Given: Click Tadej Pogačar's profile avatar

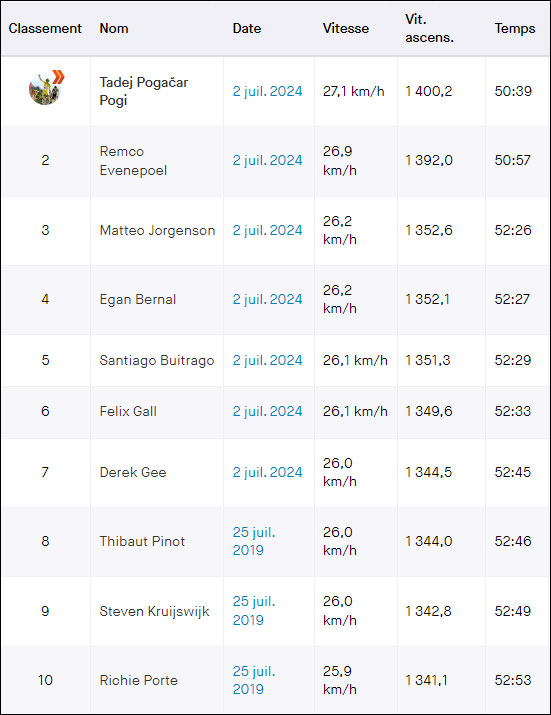Looking at the screenshot, I should coord(45,90).
